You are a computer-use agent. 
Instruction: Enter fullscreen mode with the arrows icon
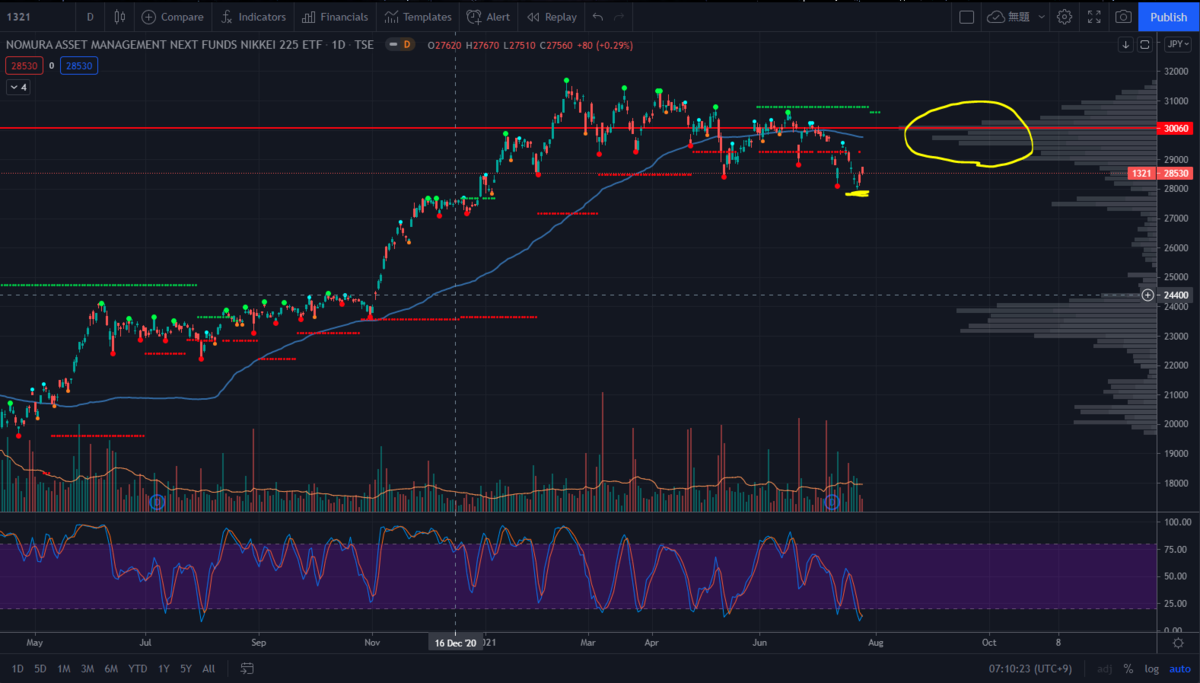click(1094, 17)
